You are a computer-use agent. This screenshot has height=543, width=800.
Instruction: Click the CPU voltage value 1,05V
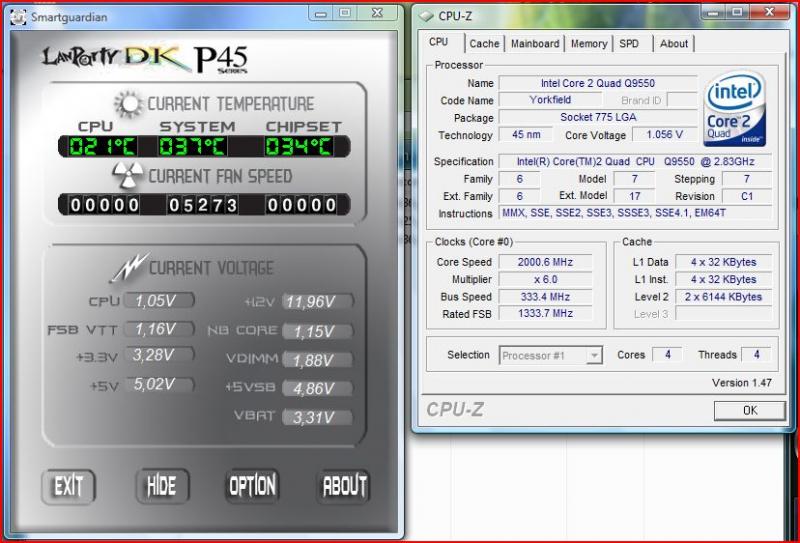click(x=159, y=301)
